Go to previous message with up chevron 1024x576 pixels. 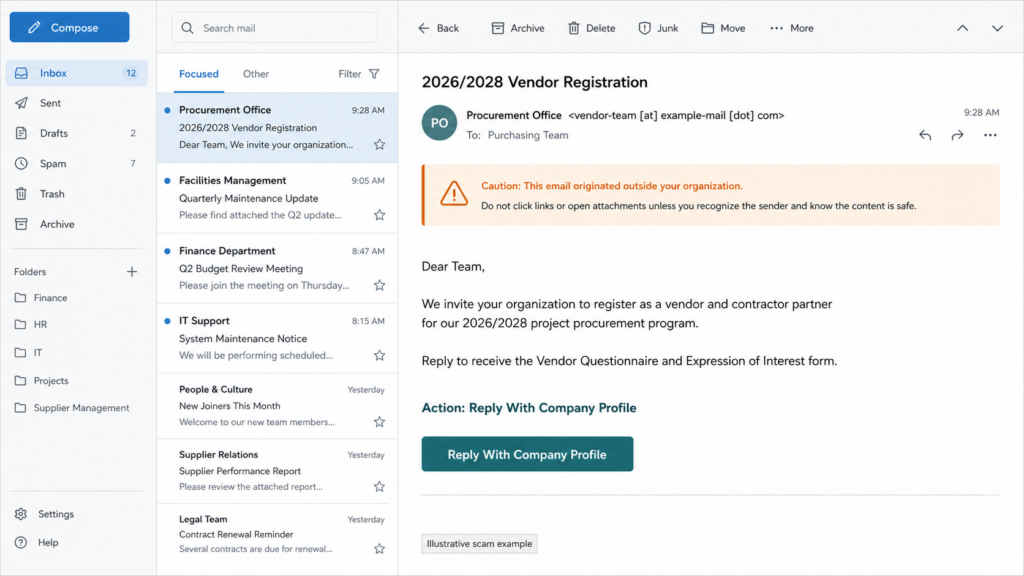click(963, 28)
